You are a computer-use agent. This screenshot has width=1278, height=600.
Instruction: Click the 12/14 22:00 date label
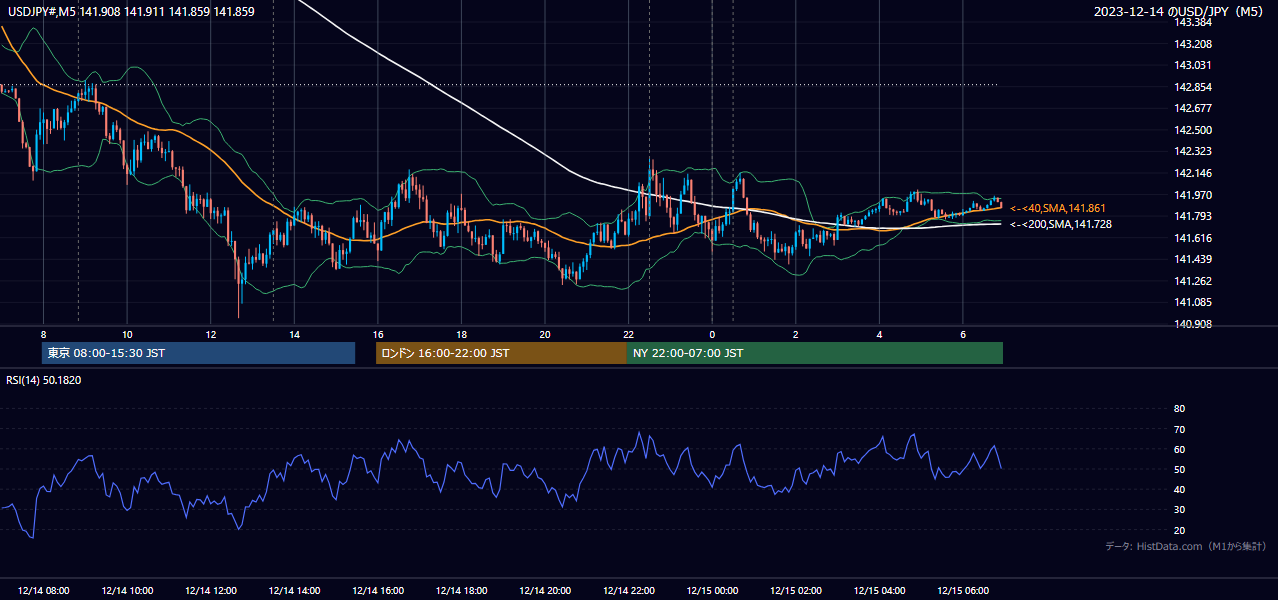[x=628, y=591]
